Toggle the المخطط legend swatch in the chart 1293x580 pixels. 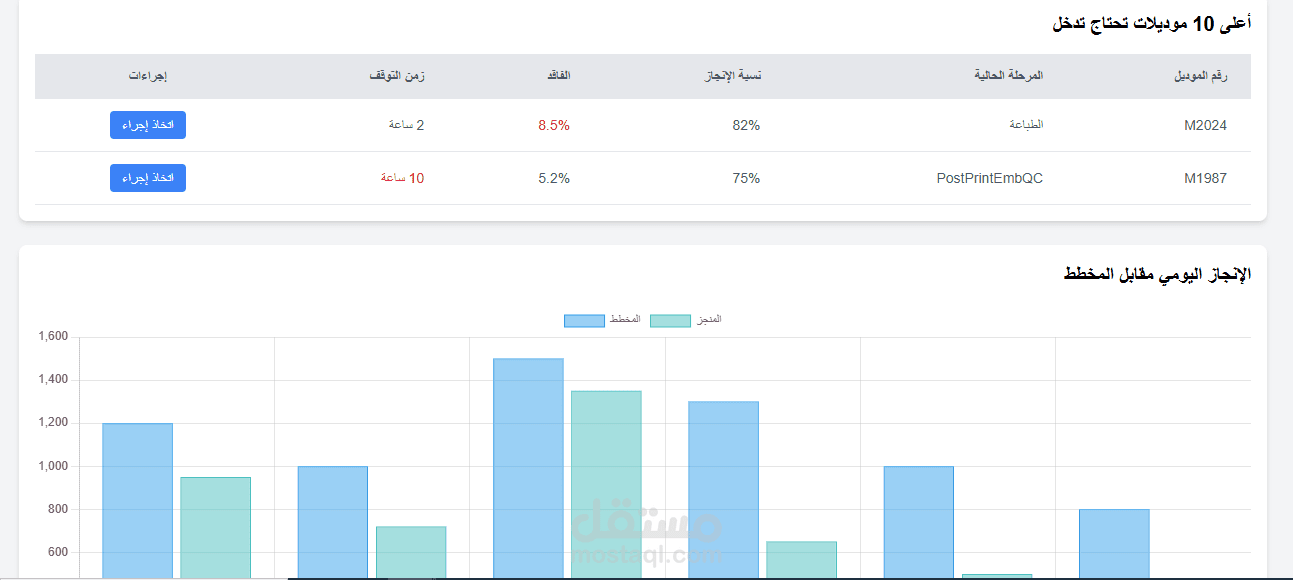(x=584, y=320)
